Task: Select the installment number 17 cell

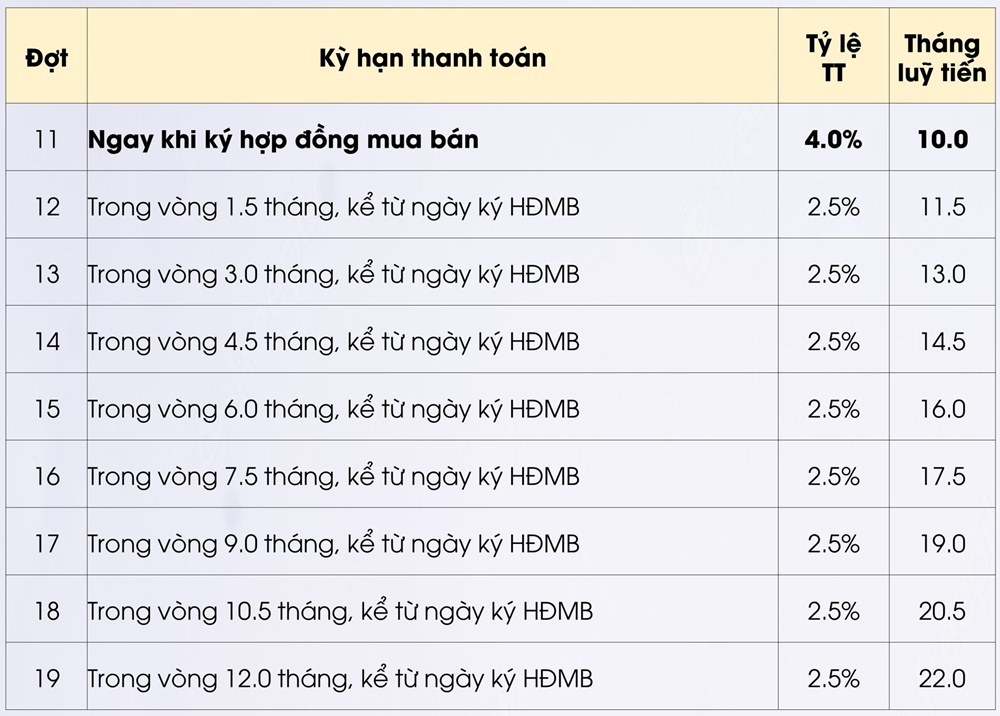Action: [x=47, y=544]
